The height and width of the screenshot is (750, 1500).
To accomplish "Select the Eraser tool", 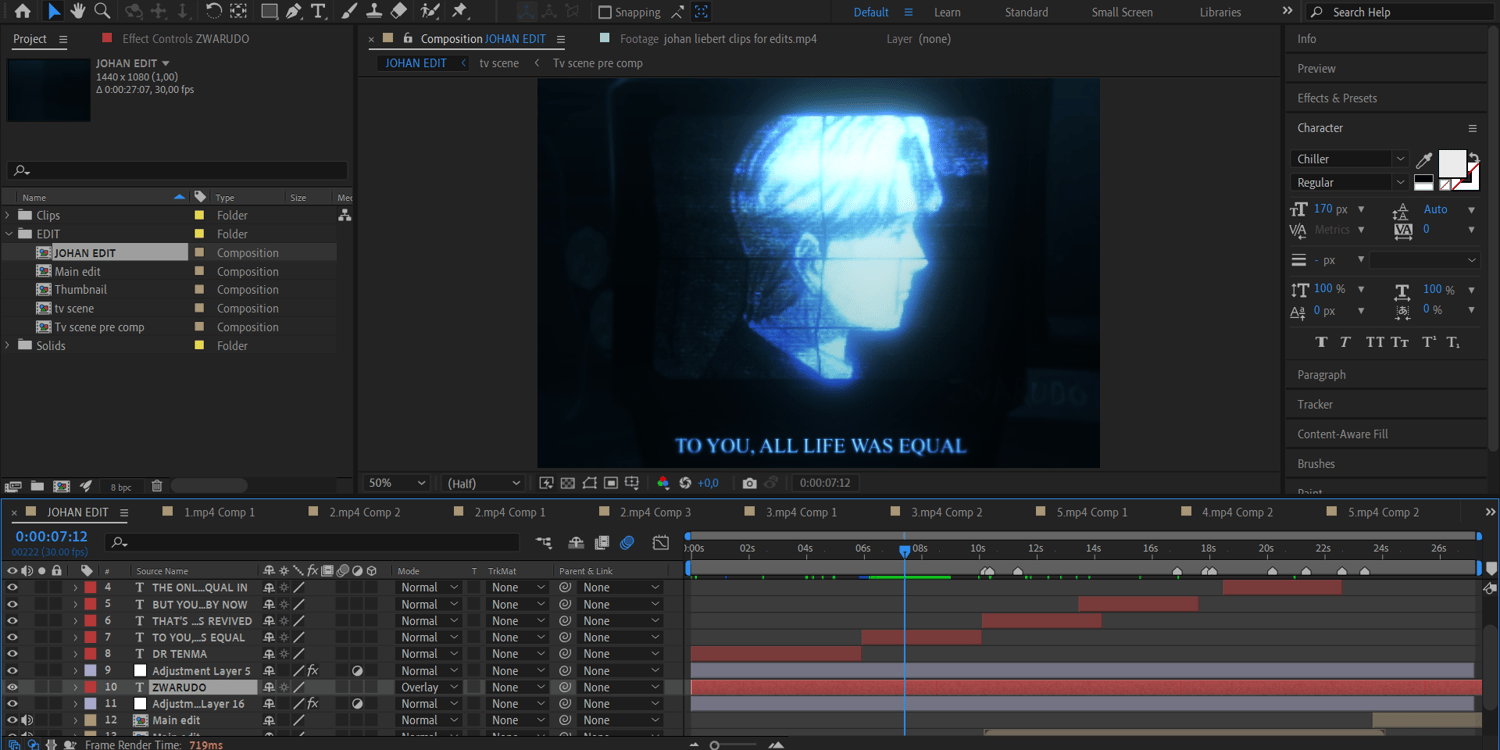I will coord(399,11).
